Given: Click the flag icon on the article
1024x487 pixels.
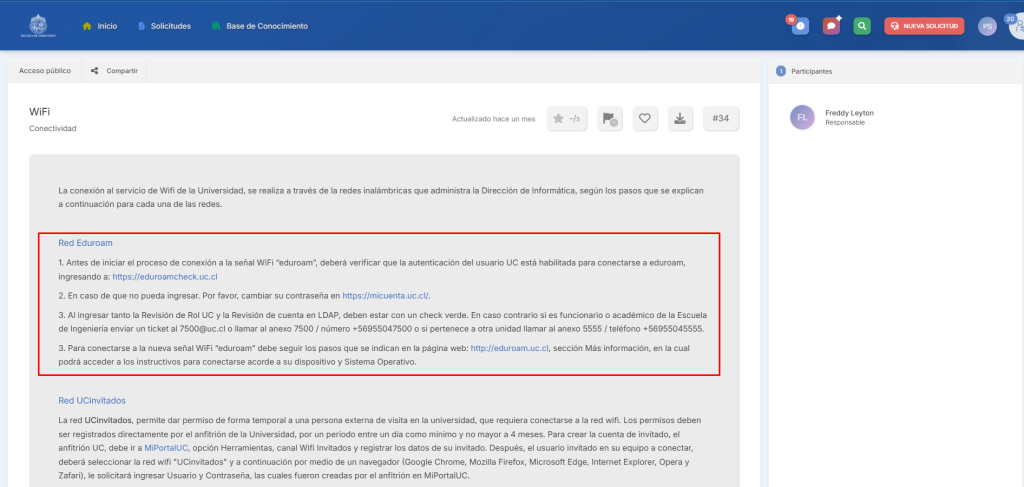Looking at the screenshot, I should pyautogui.click(x=609, y=119).
